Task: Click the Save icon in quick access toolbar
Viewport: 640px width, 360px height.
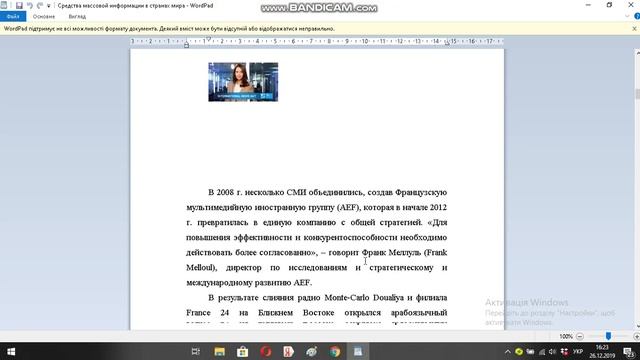Action: tap(19, 6)
